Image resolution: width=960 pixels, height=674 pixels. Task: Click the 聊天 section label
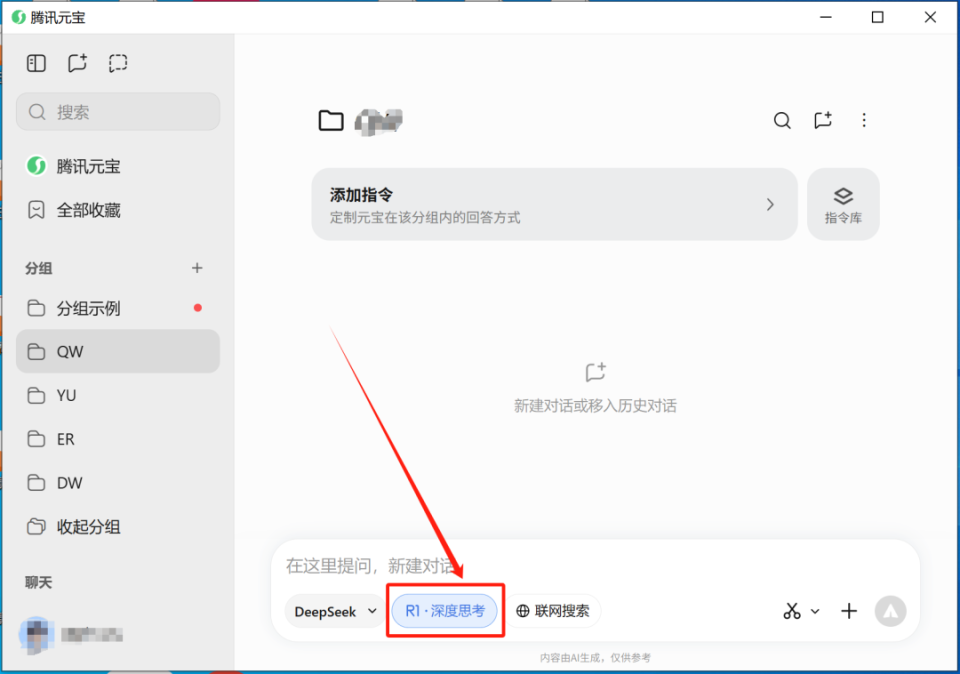click(39, 582)
